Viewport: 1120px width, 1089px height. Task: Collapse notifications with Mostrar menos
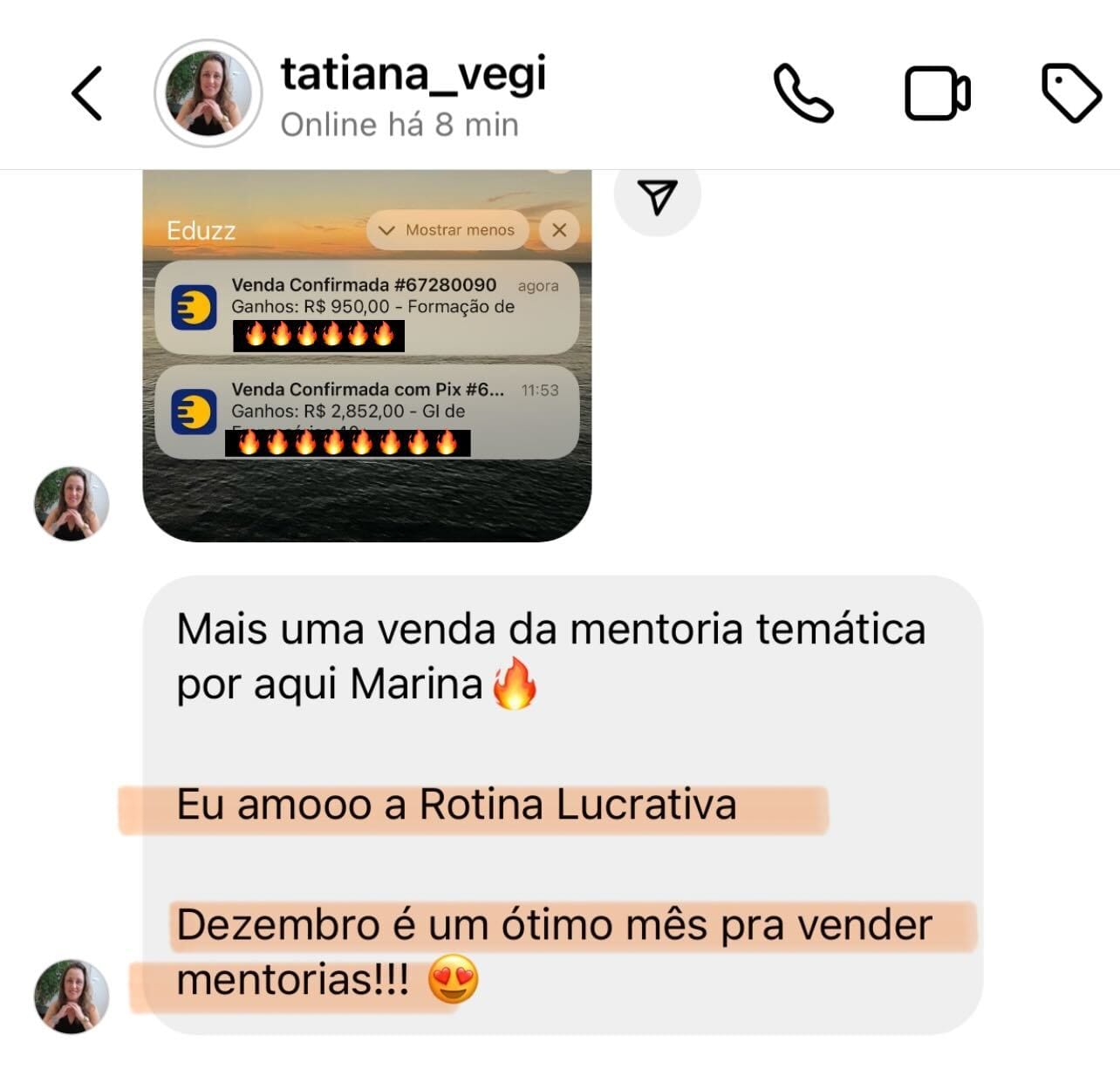[x=447, y=230]
